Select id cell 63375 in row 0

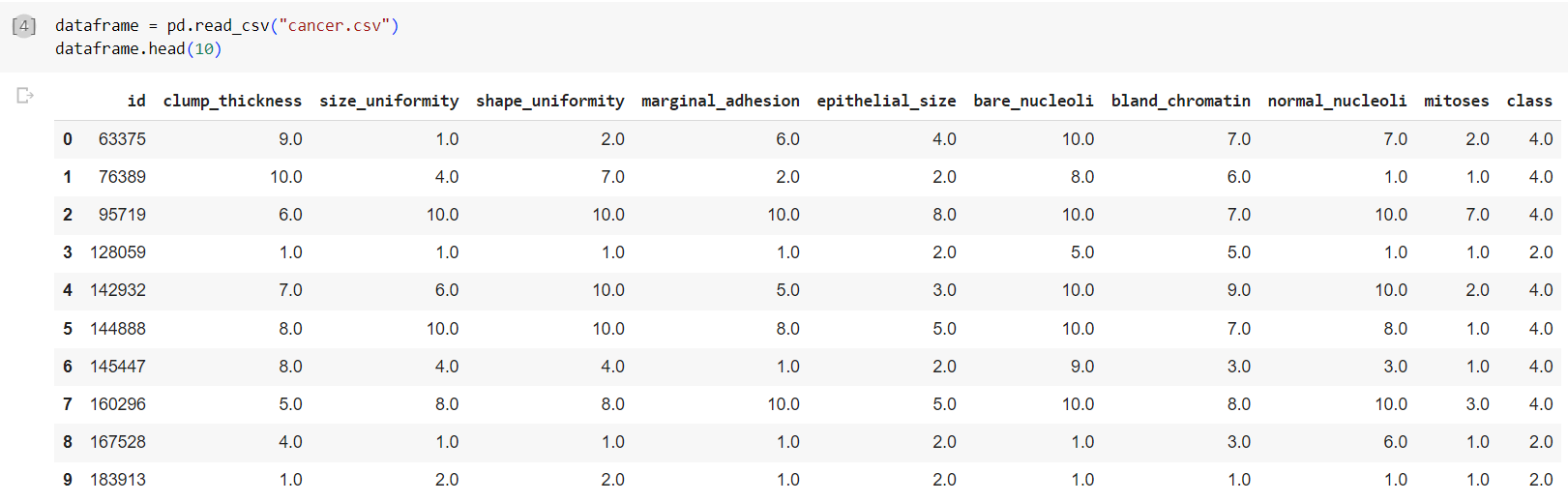122,139
